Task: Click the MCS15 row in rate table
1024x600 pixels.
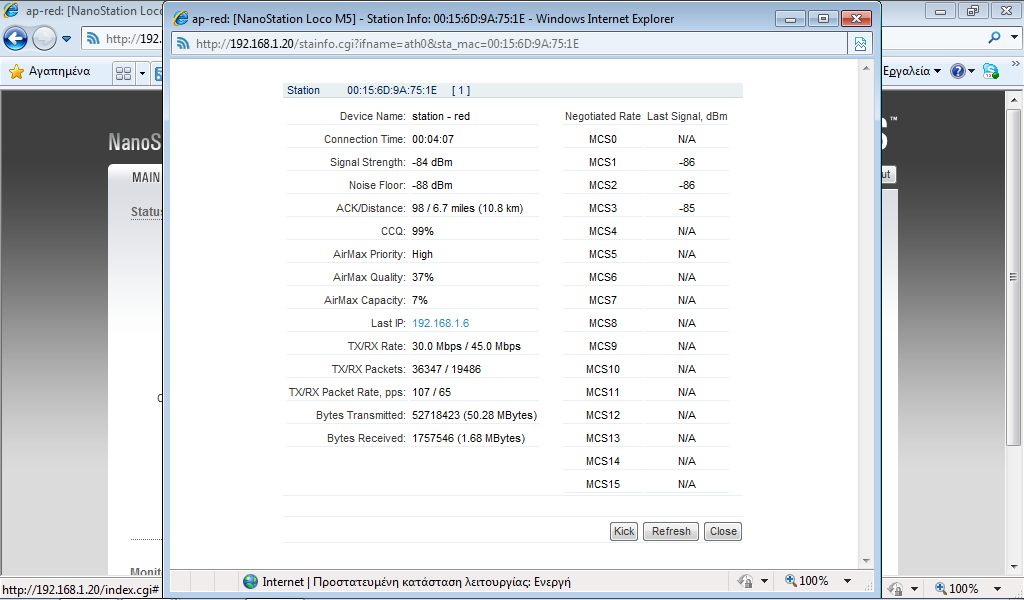Action: [645, 484]
